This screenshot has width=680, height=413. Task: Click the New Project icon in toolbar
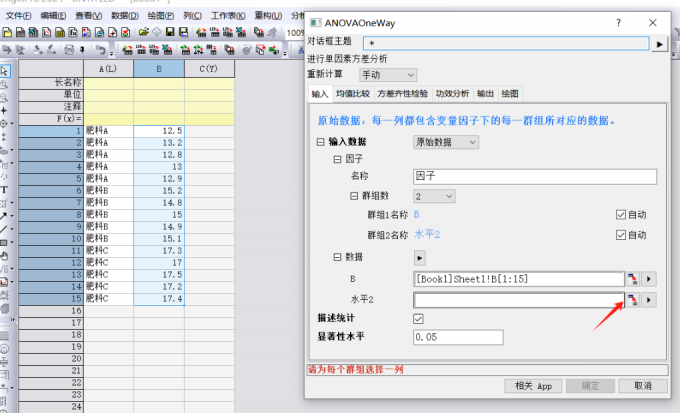(7, 32)
